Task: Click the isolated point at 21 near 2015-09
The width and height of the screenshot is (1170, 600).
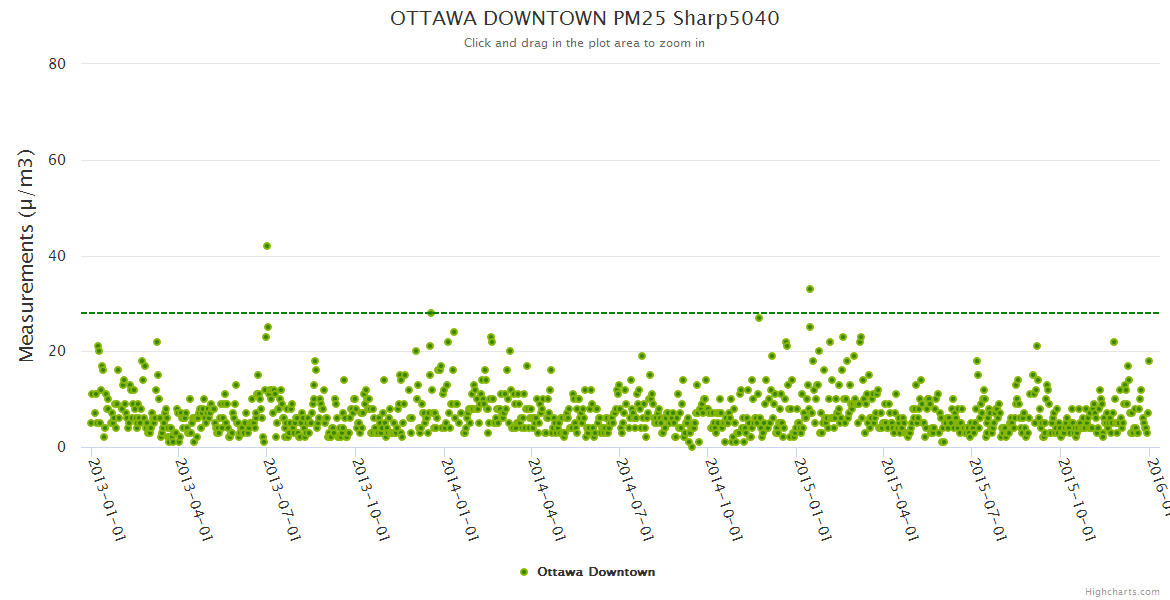Action: (1037, 346)
